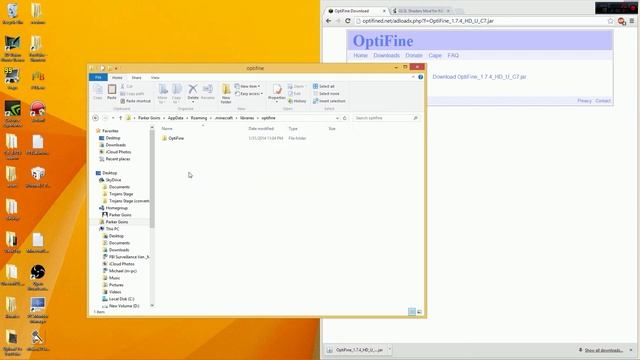Click the navigation pane scrollbar down arrow
Screen dimensions: 640x360
point(152,305)
